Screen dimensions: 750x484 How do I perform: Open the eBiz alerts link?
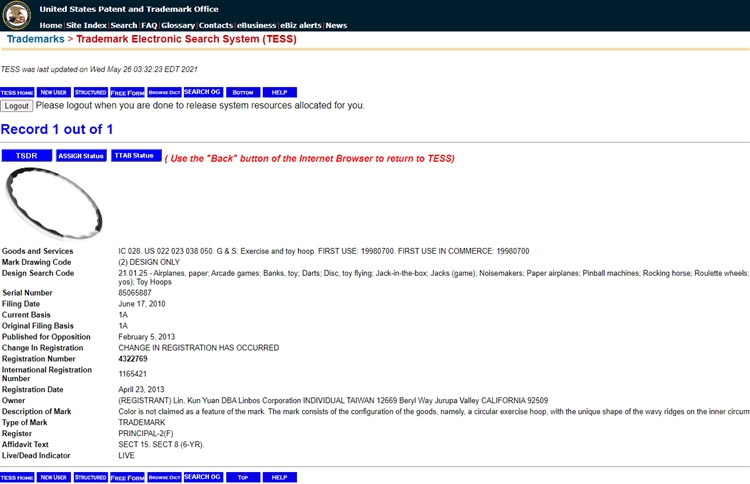pyautogui.click(x=301, y=25)
